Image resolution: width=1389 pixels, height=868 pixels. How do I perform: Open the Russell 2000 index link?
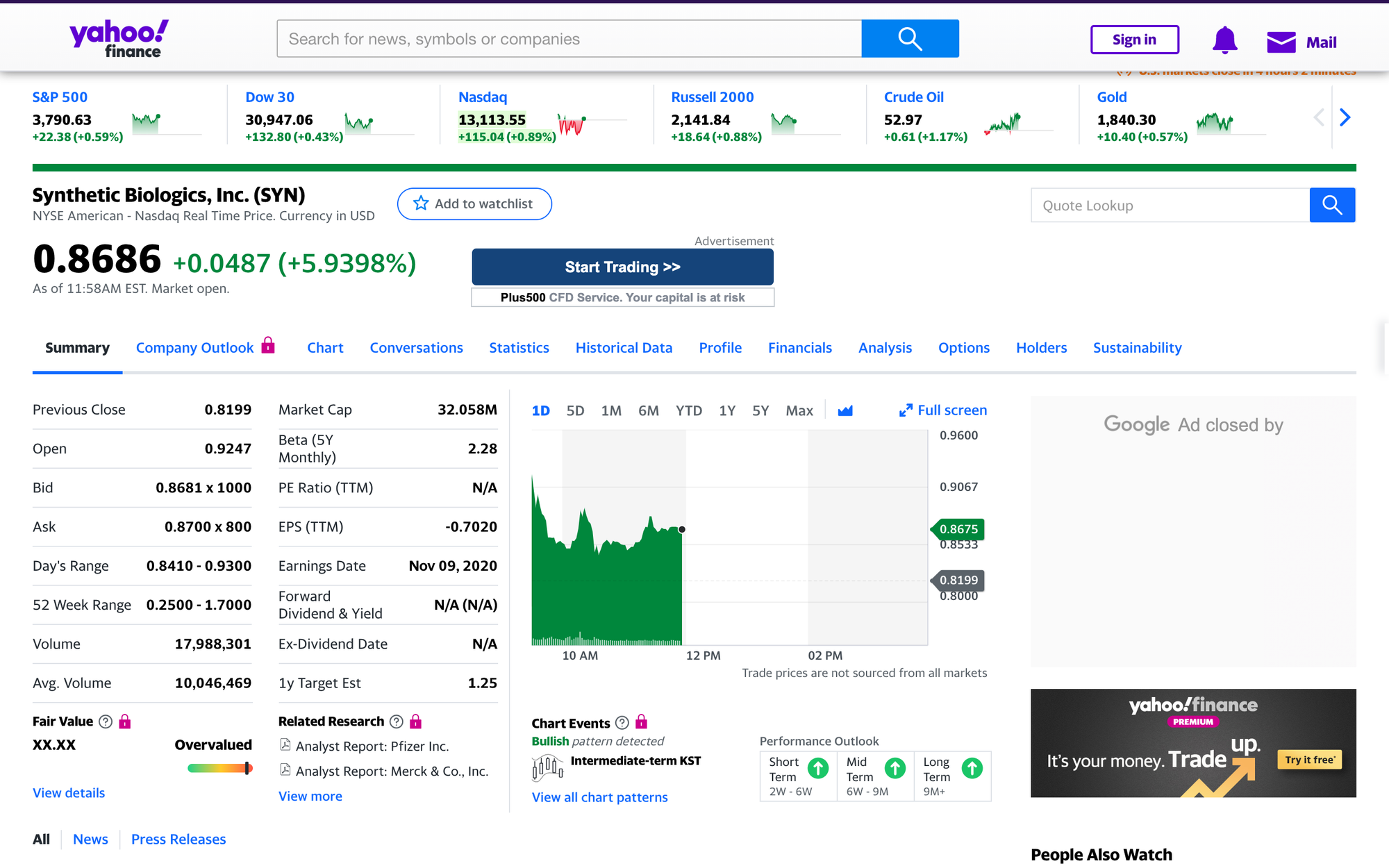(713, 97)
